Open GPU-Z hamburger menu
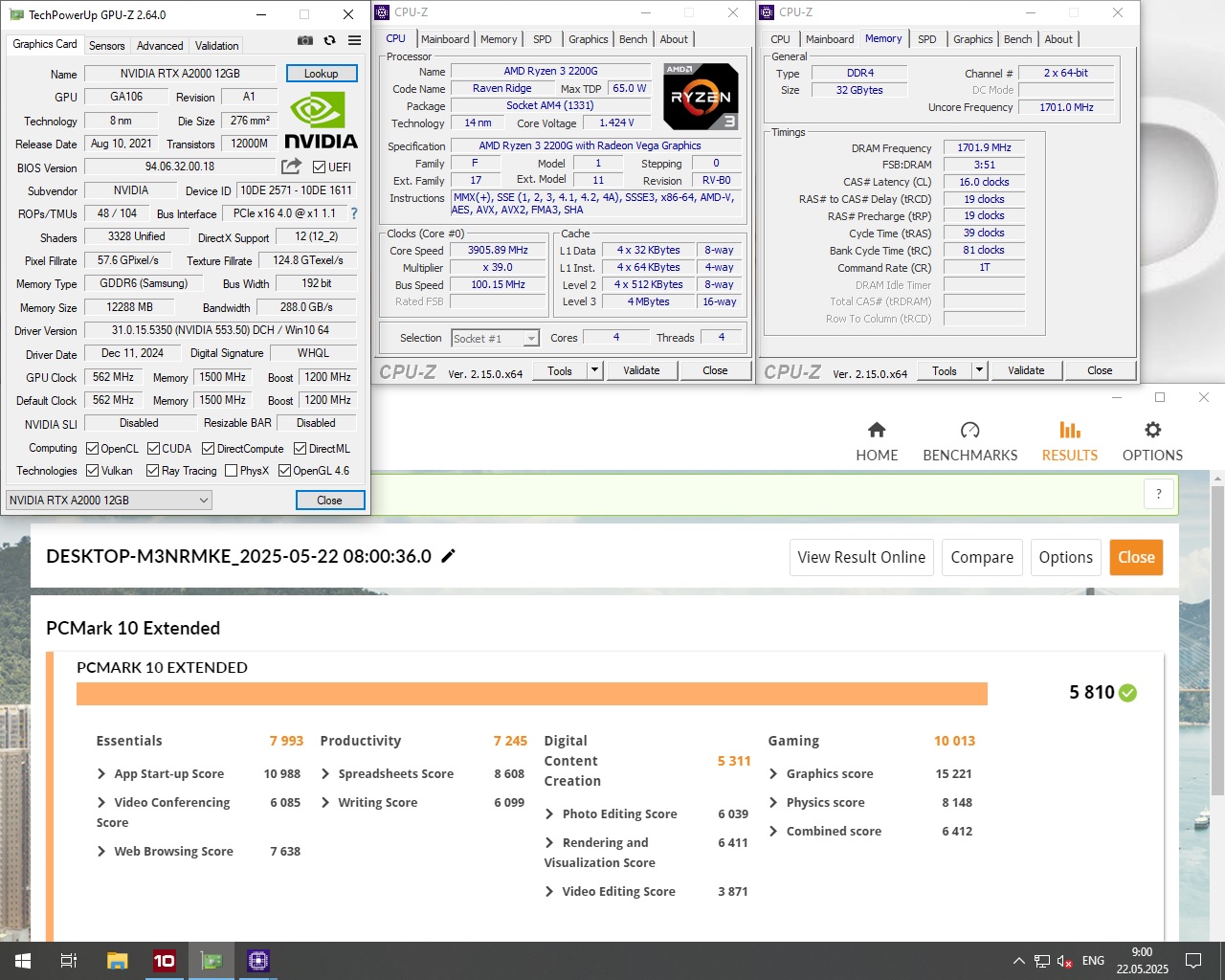Viewport: 1225px width, 980px height. (x=354, y=40)
